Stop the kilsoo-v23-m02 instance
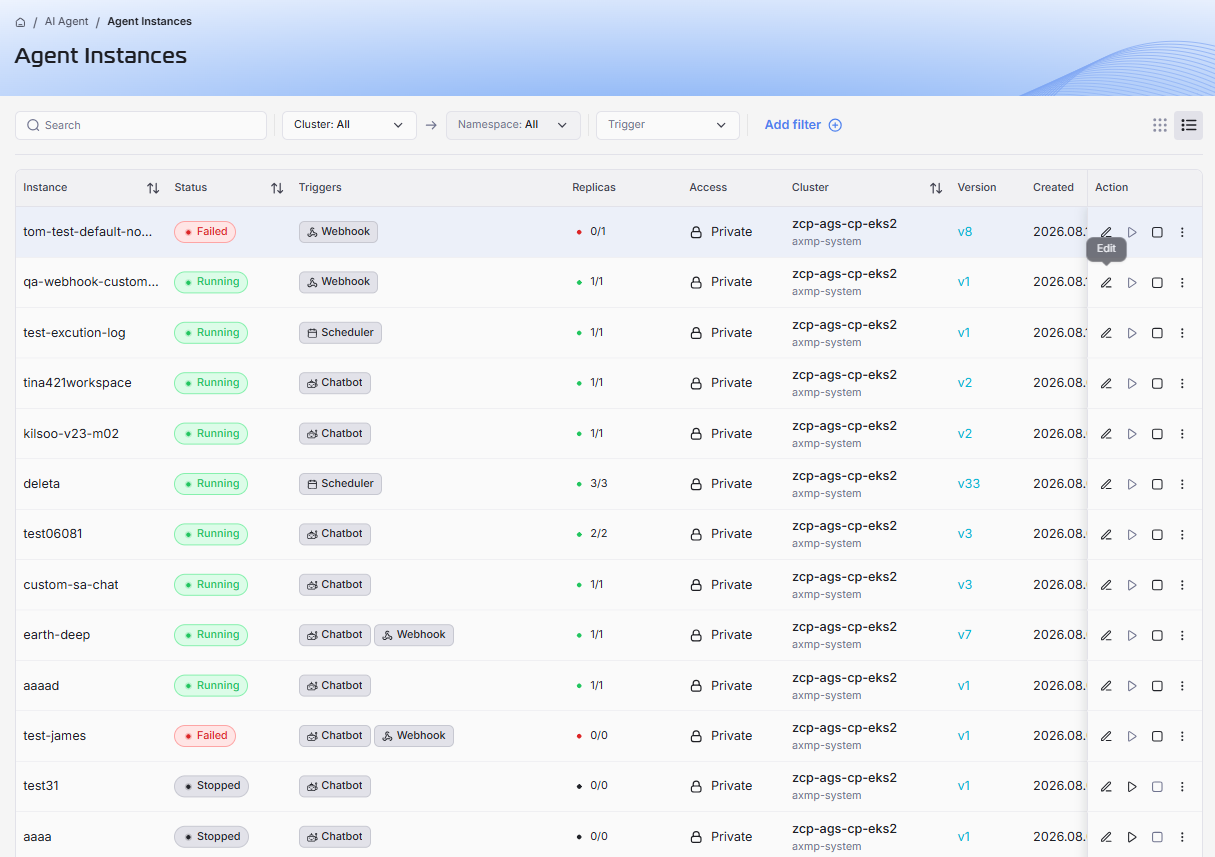 pyautogui.click(x=1157, y=434)
